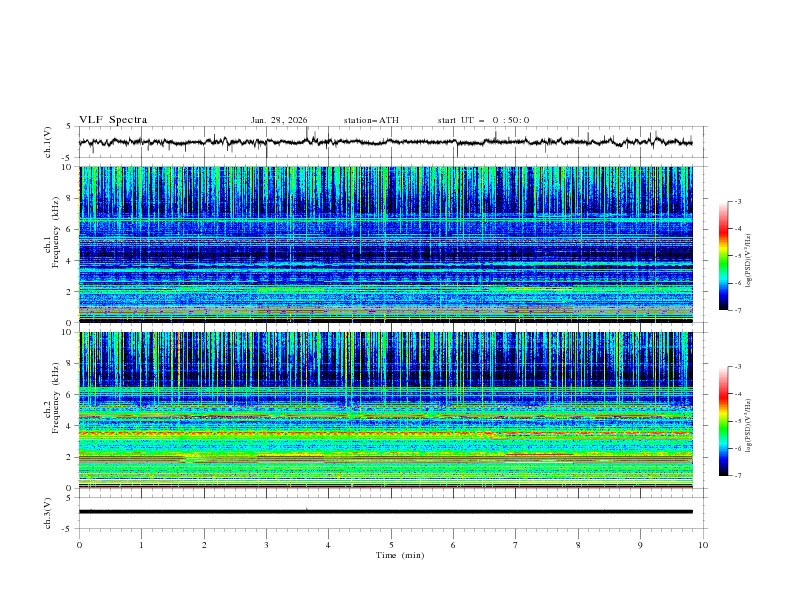
Task: Click the log(PSD) label beside ch.2 colorbar
Action: (748, 426)
